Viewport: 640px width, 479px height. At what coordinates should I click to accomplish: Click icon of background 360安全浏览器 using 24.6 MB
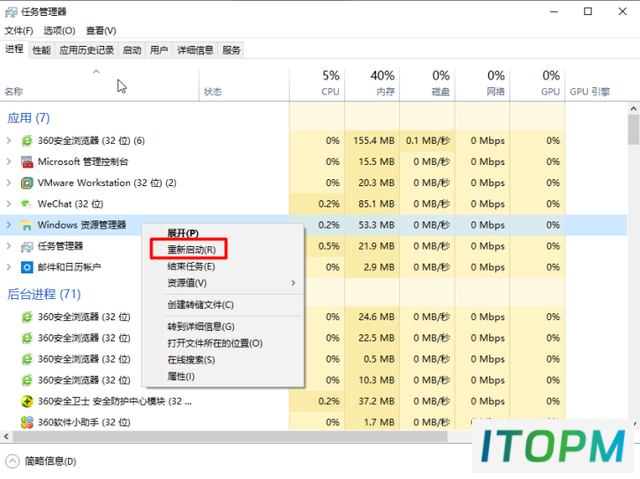coord(27,317)
